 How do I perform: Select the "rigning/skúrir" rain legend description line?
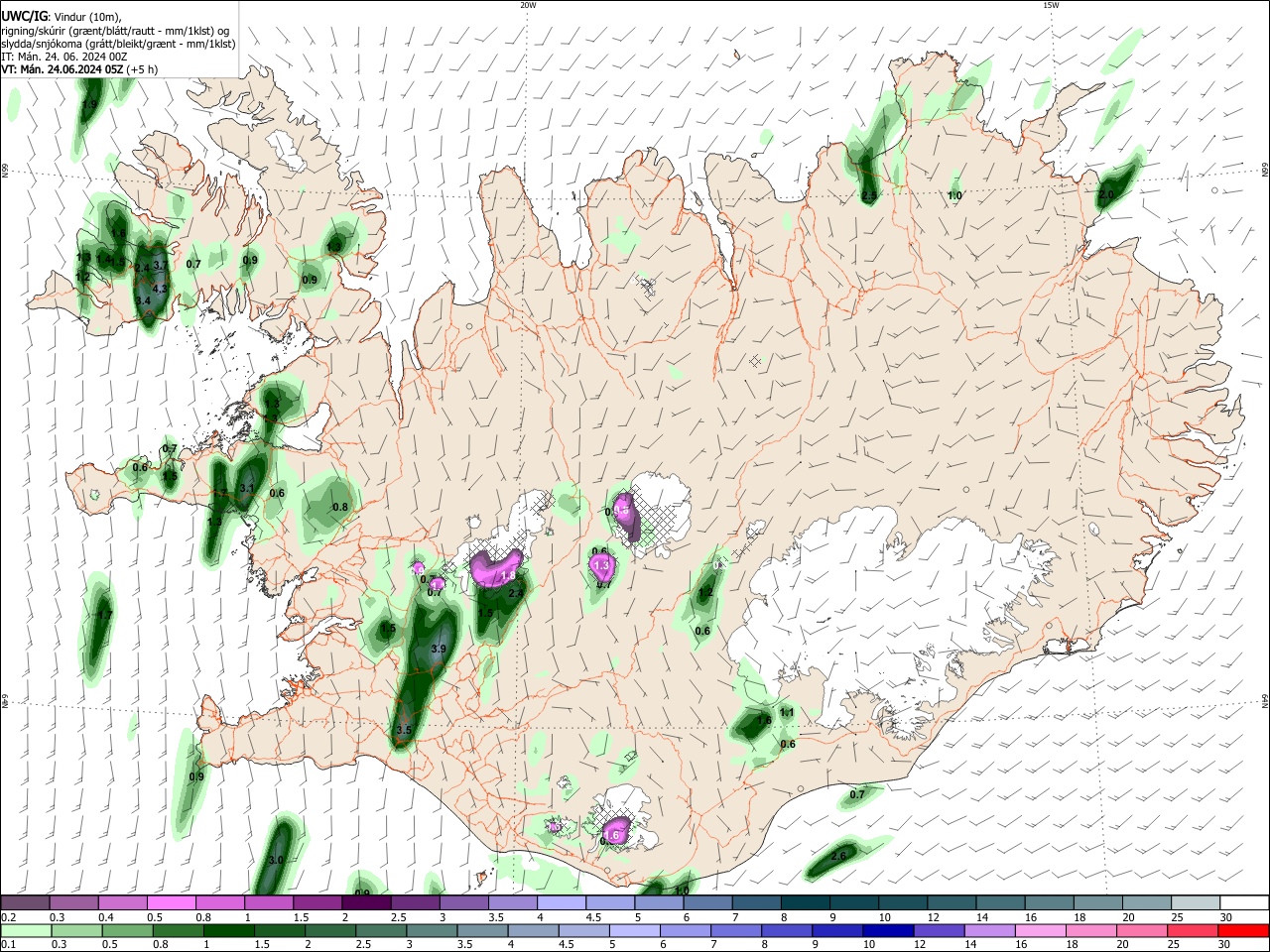[117, 31]
